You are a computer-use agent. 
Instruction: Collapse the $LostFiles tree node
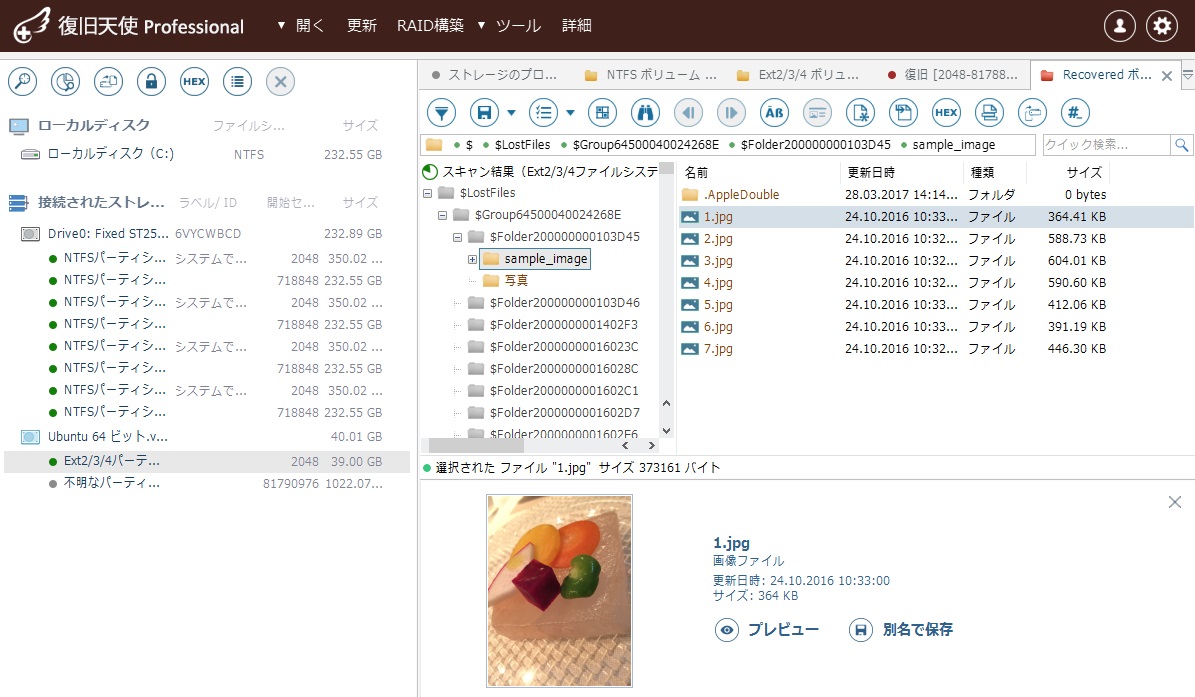click(428, 193)
